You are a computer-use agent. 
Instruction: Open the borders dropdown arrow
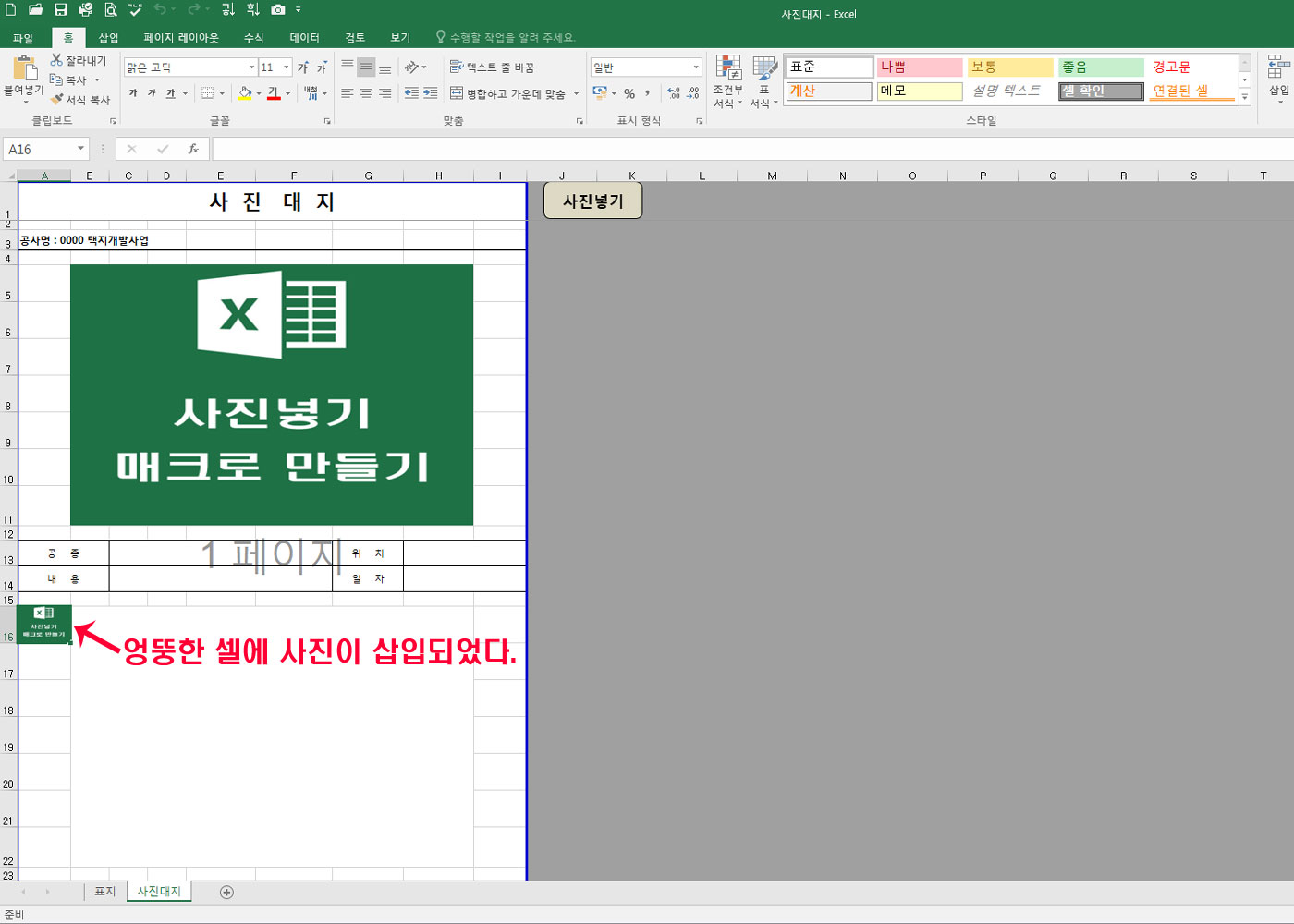click(222, 93)
